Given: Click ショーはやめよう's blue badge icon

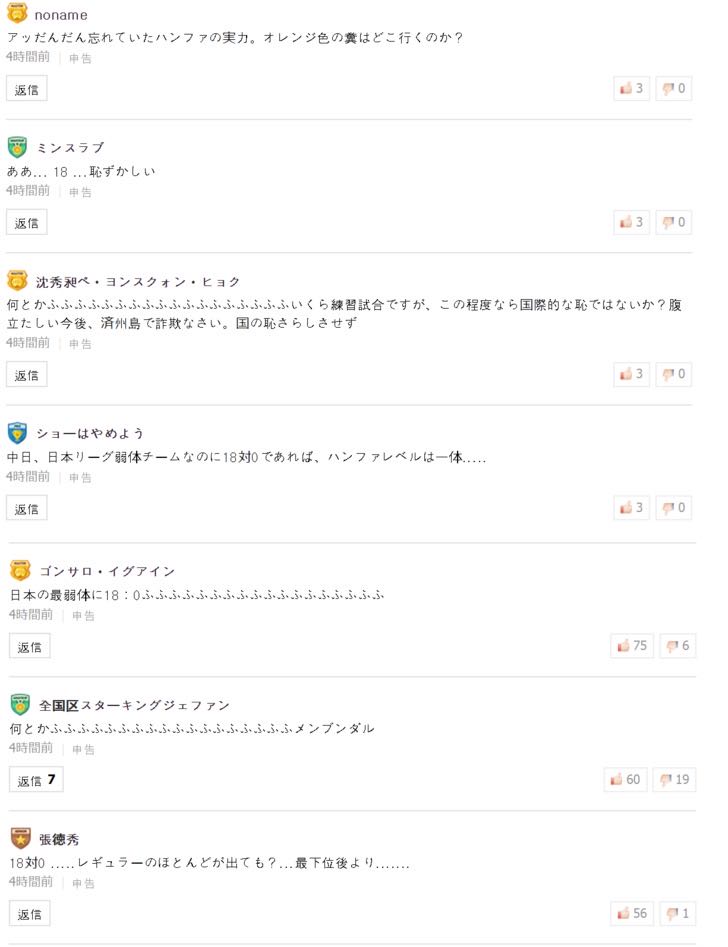Looking at the screenshot, I should [x=17, y=433].
